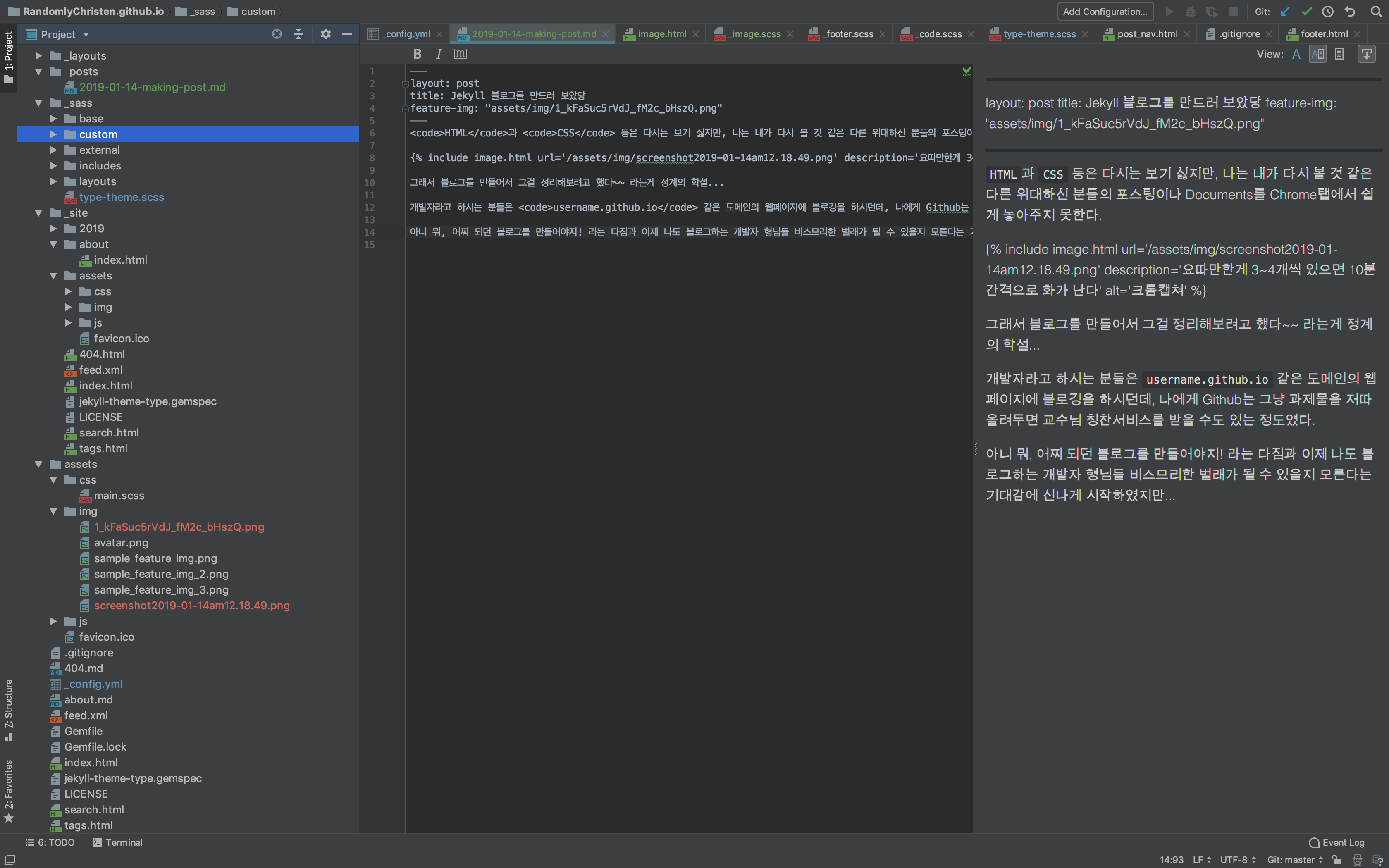Toggle italic formatting in Markdown toolbar

coord(439,54)
